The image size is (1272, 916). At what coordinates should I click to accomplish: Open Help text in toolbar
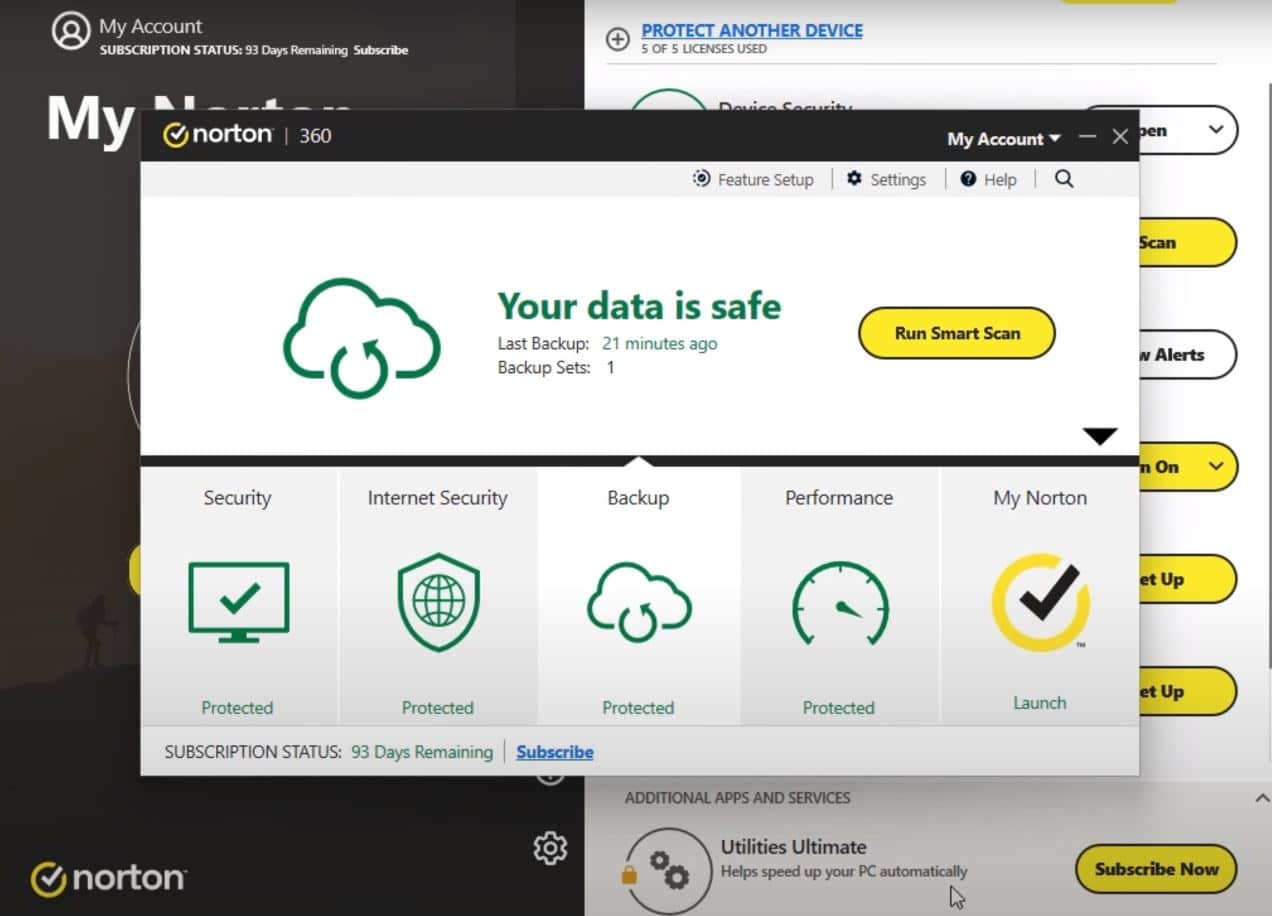pos(1000,180)
